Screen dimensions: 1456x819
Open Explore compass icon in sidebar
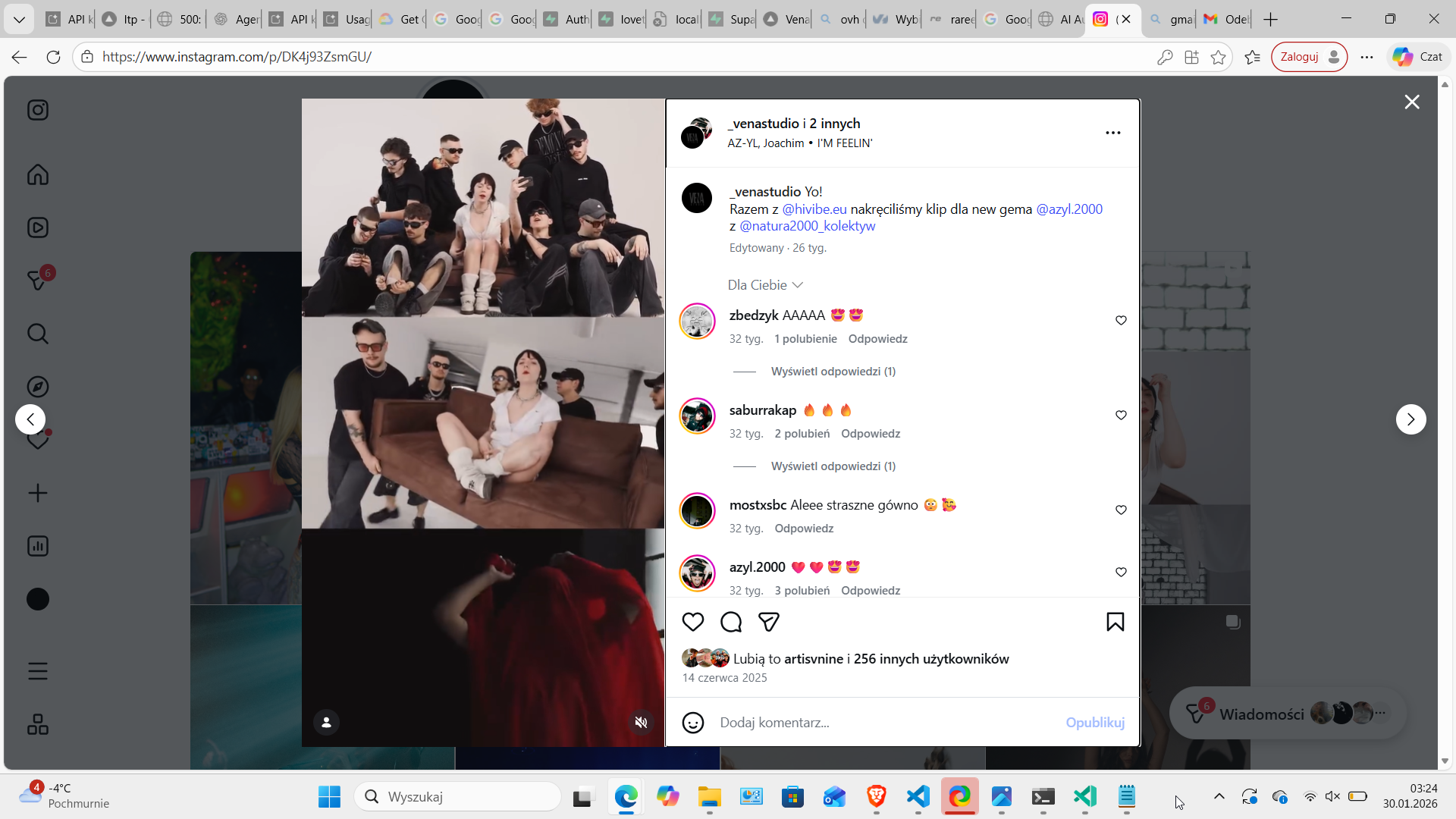[37, 387]
